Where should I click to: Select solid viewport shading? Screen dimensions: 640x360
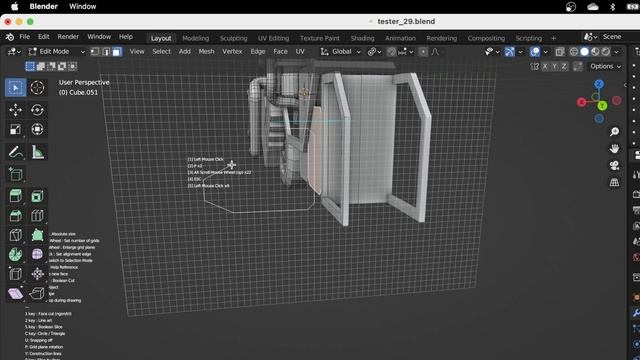[x=584, y=52]
